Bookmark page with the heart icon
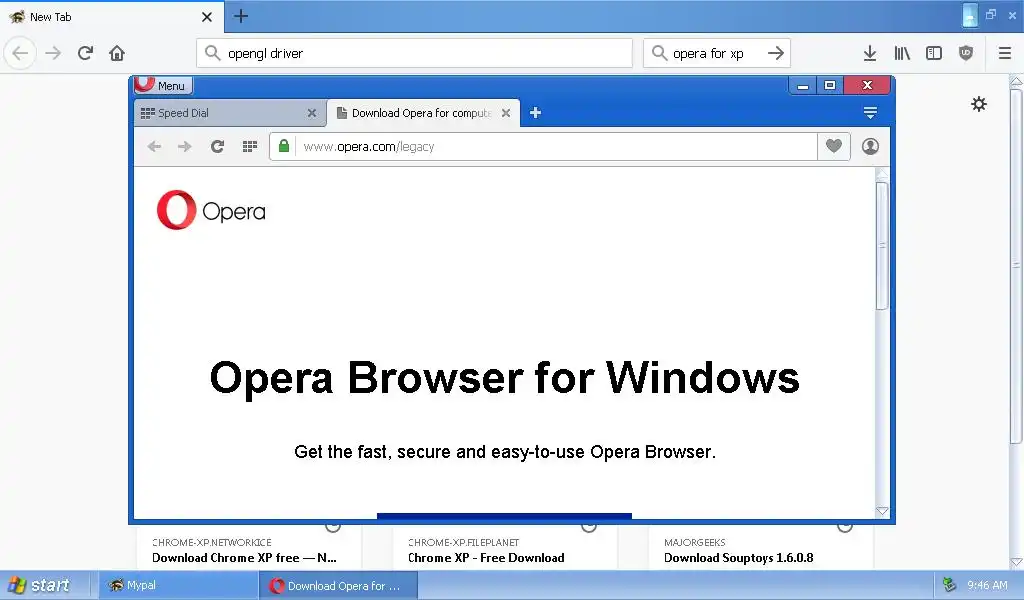The width and height of the screenshot is (1024, 600). point(834,146)
